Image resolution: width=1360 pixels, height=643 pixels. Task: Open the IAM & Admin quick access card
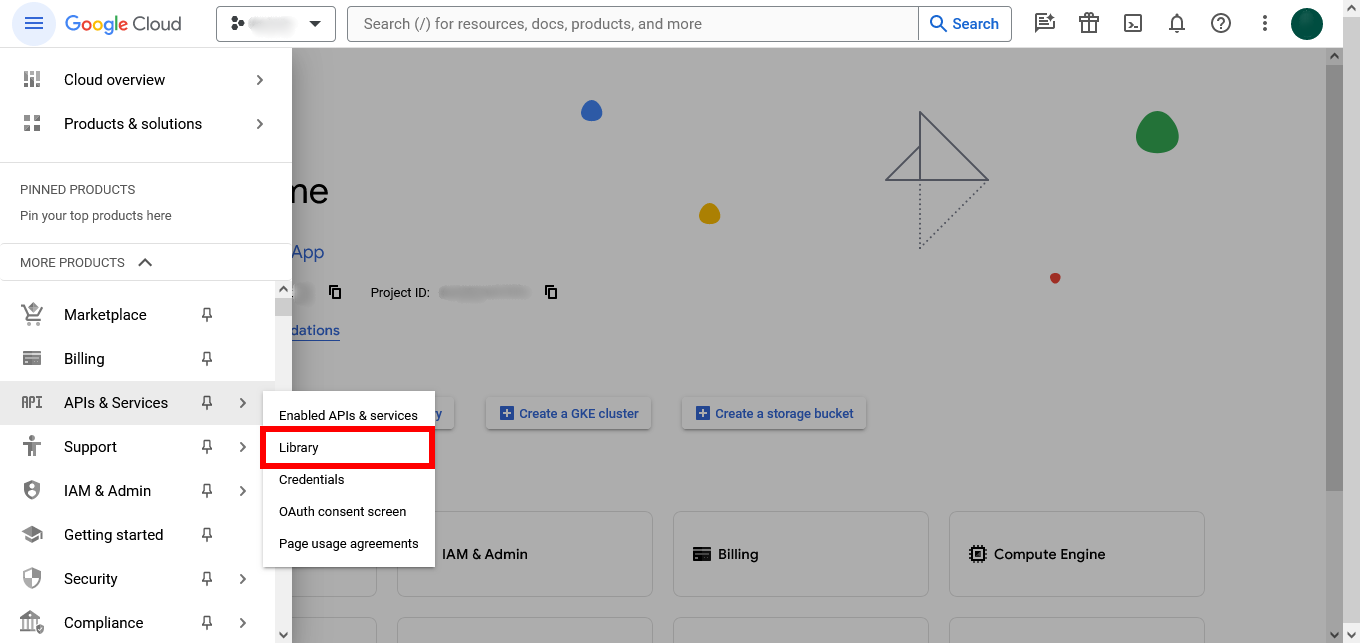[x=524, y=554]
